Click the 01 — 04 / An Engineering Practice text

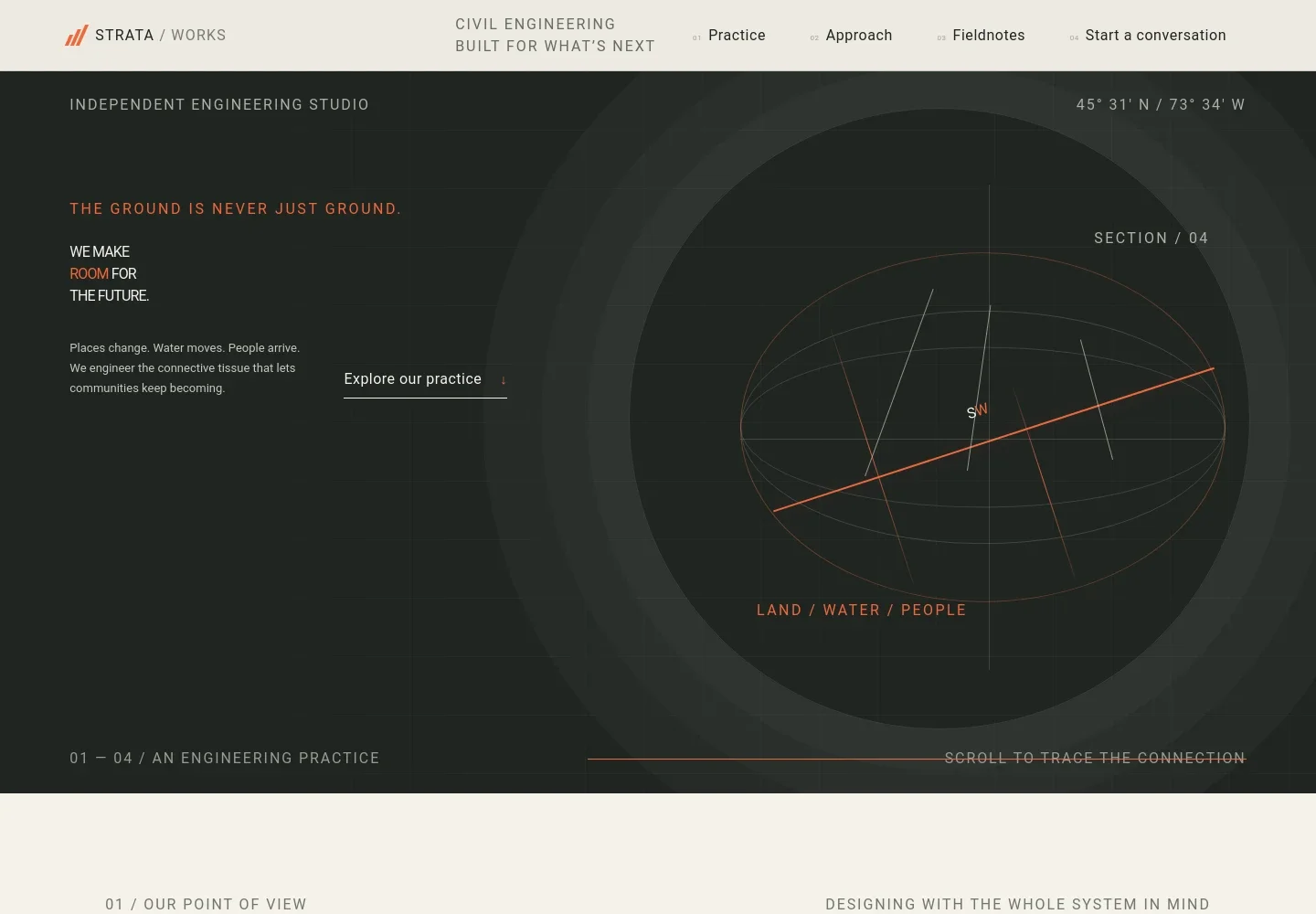pos(225,759)
